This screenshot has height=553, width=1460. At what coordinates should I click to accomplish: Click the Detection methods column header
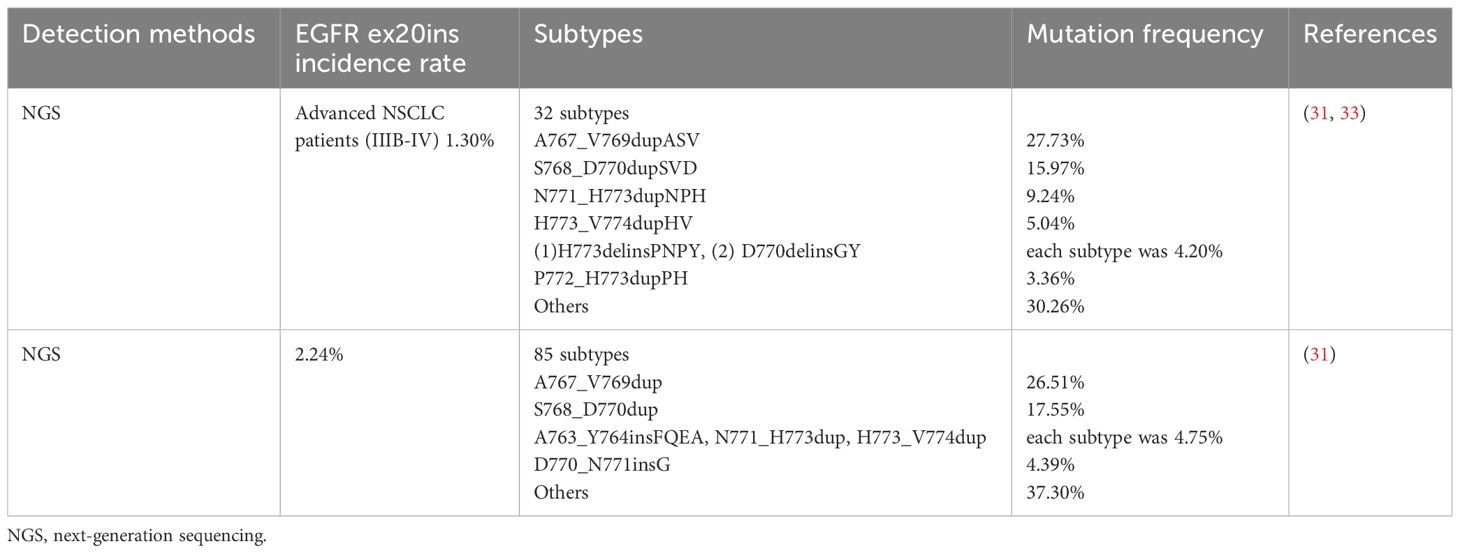pos(138,34)
